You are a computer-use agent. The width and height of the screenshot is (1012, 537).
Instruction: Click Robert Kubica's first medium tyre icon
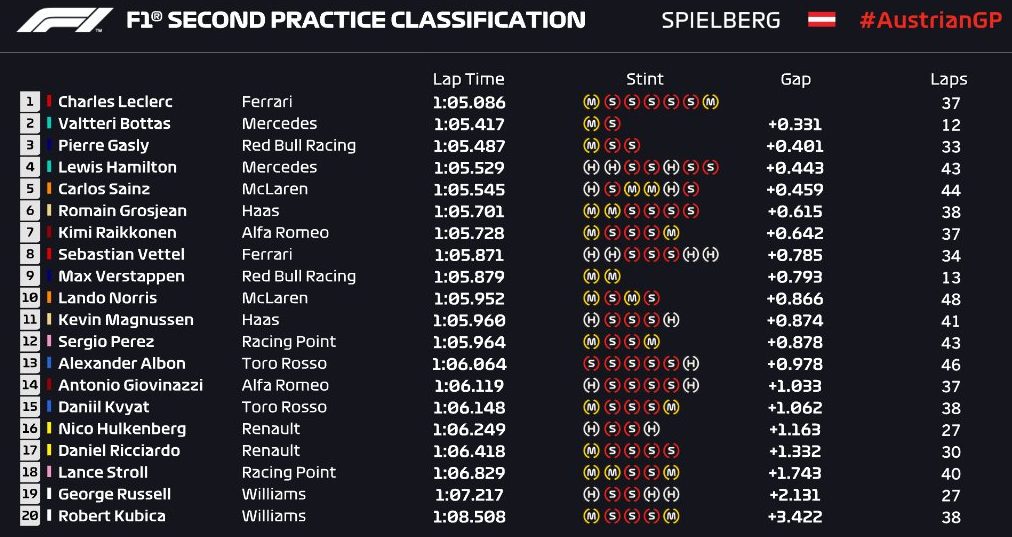tap(591, 516)
